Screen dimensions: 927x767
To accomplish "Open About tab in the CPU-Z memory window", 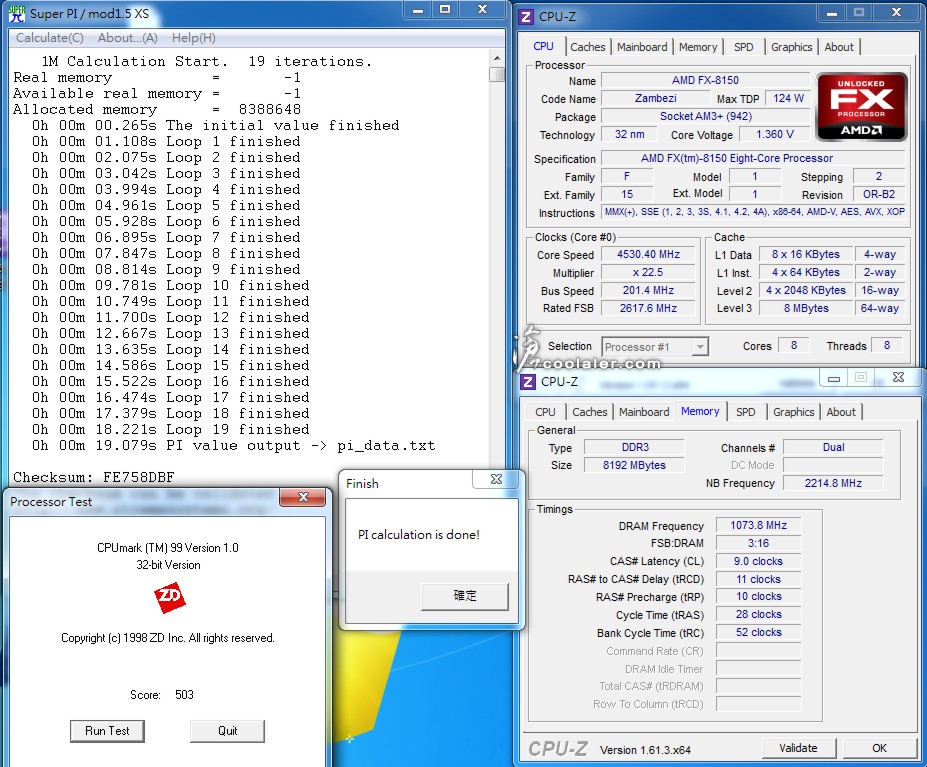I will (x=841, y=412).
